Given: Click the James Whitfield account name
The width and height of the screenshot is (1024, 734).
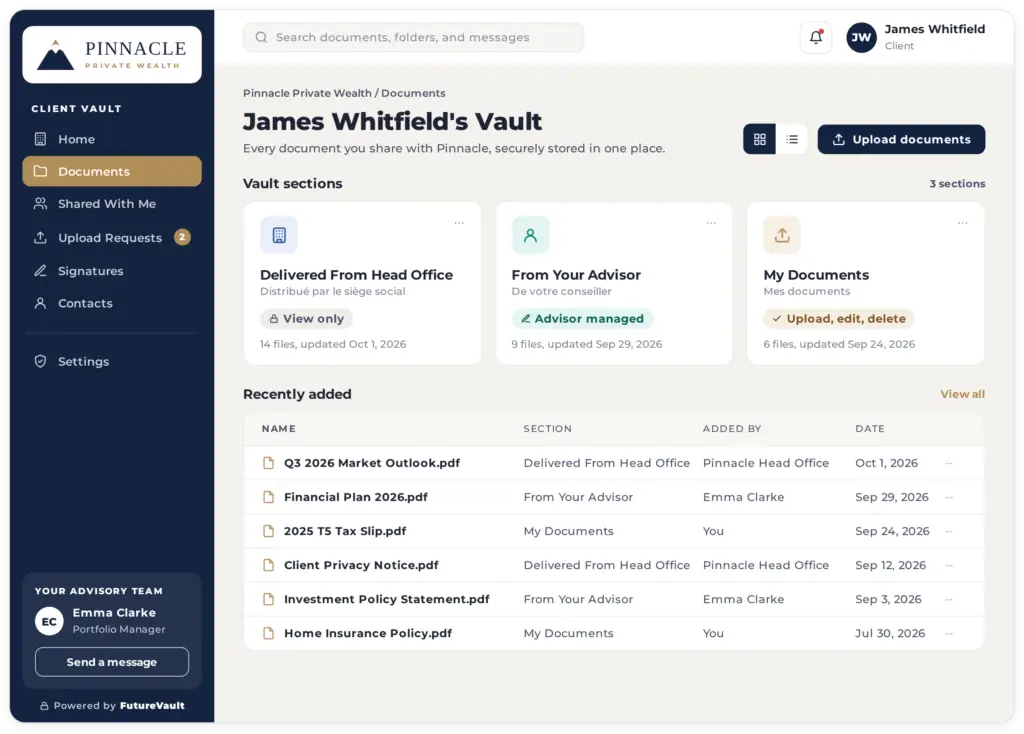Looking at the screenshot, I should click(x=935, y=29).
